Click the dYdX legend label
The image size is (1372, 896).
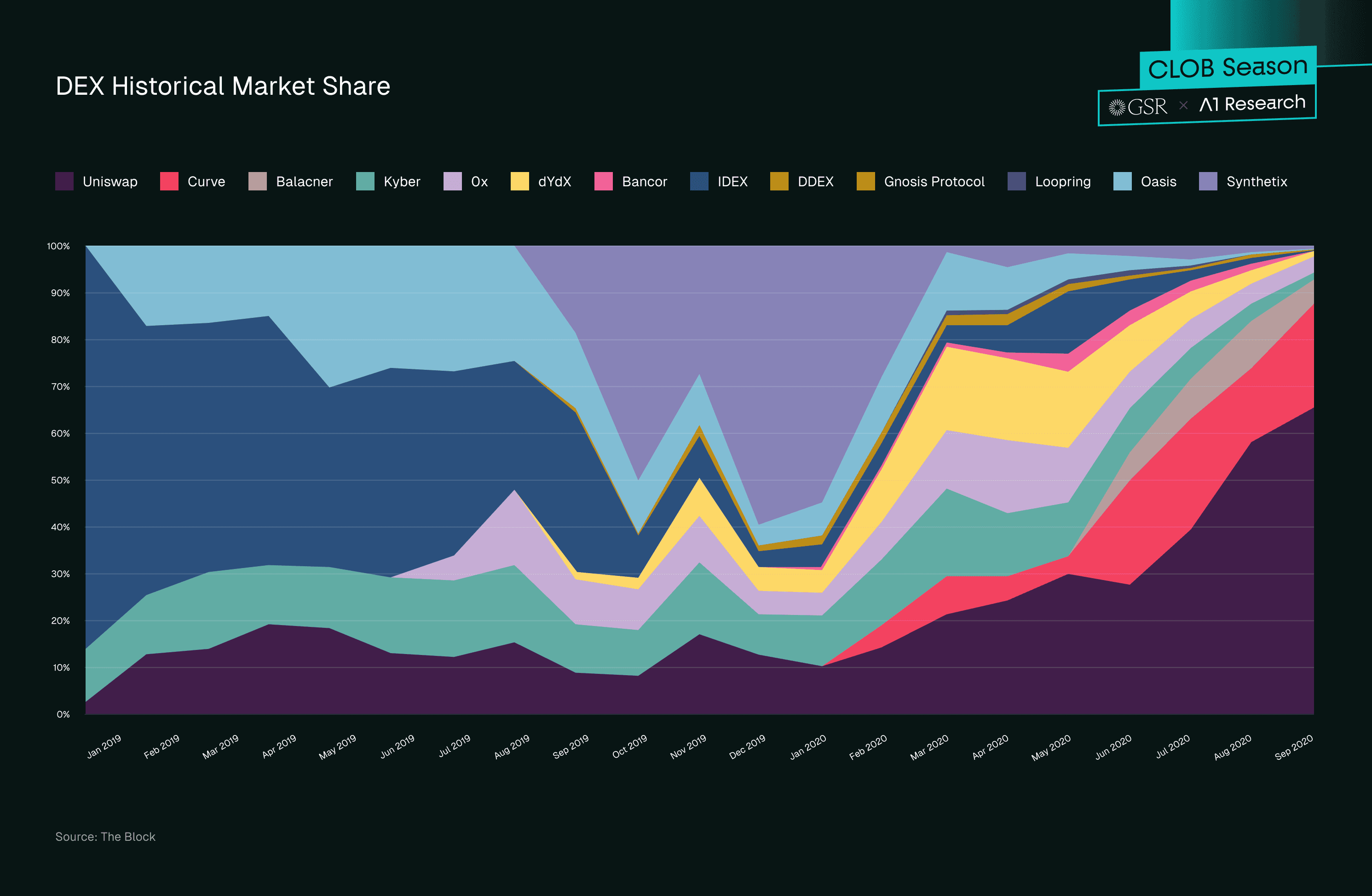coord(554,182)
